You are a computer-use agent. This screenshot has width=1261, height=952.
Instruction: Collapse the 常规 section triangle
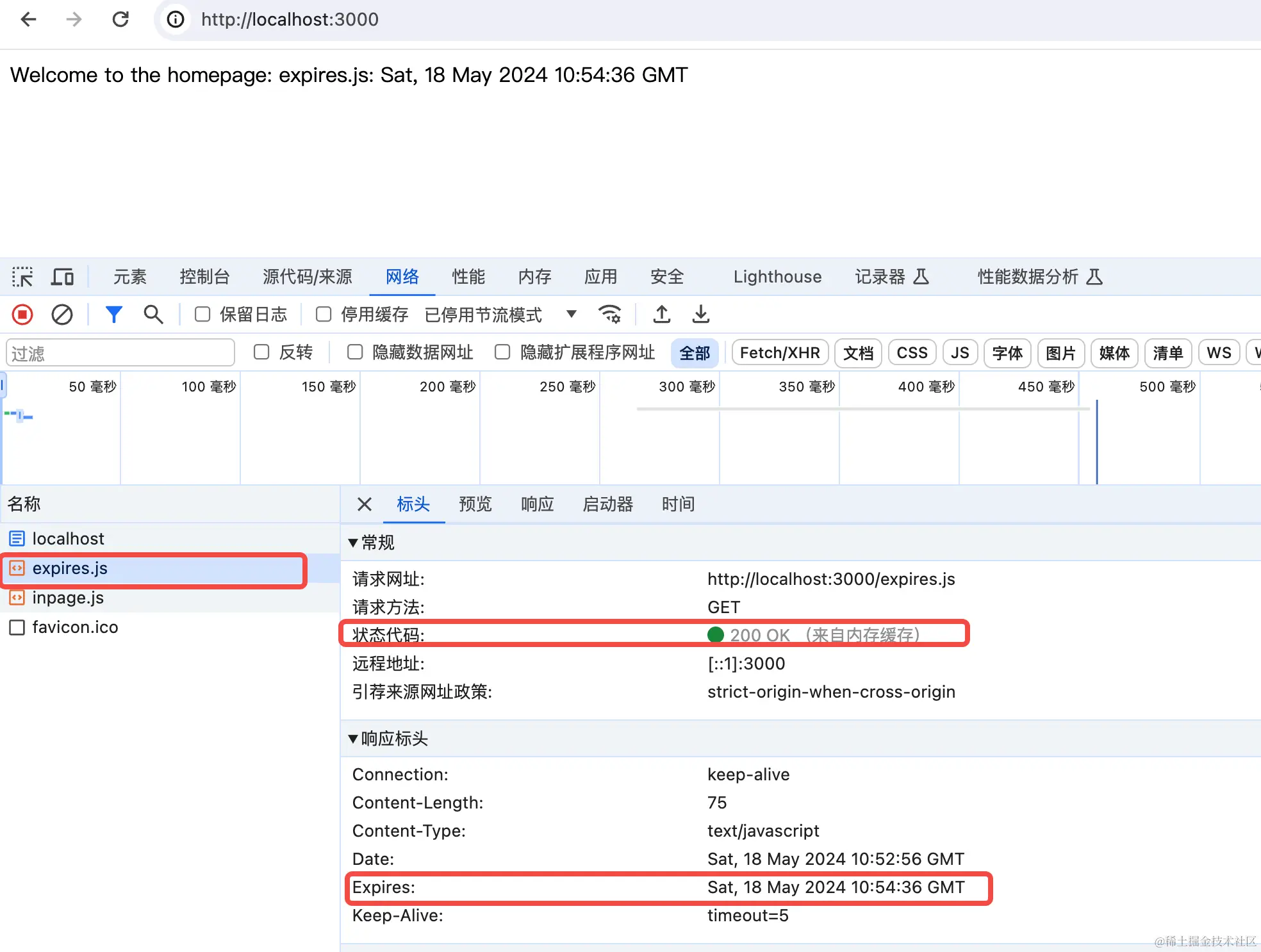(x=352, y=543)
